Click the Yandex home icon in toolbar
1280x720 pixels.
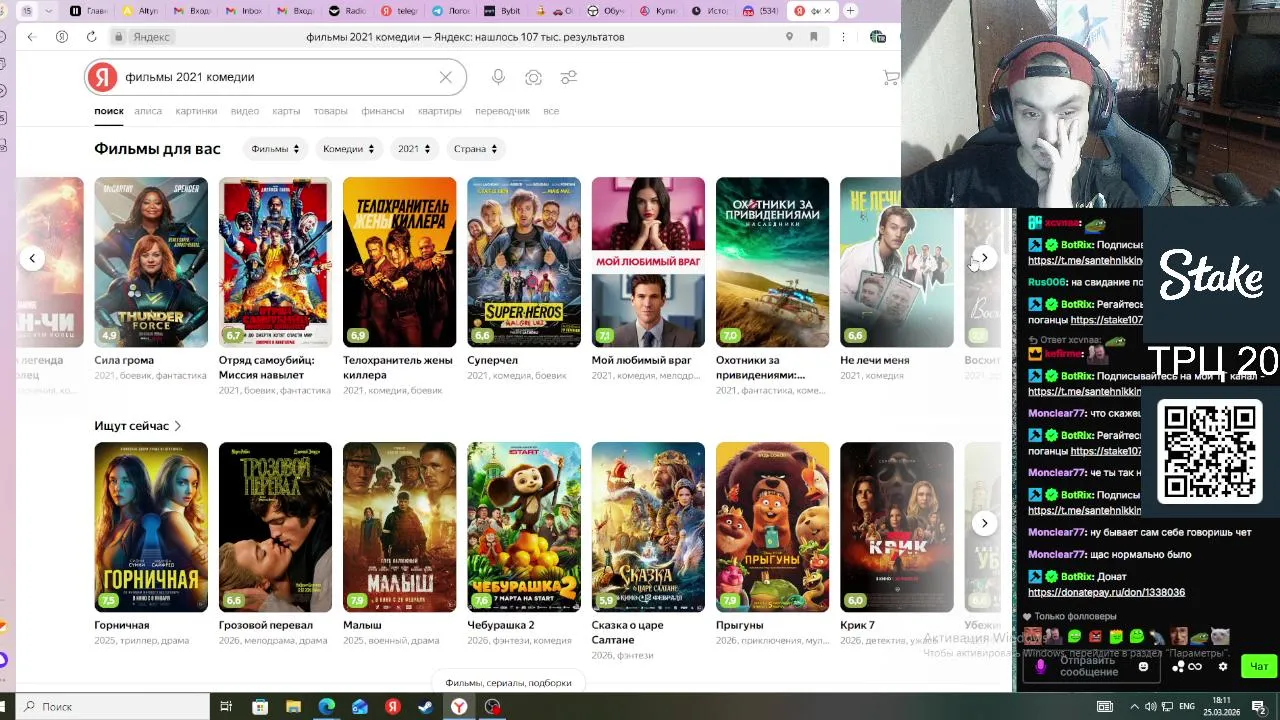coord(62,37)
